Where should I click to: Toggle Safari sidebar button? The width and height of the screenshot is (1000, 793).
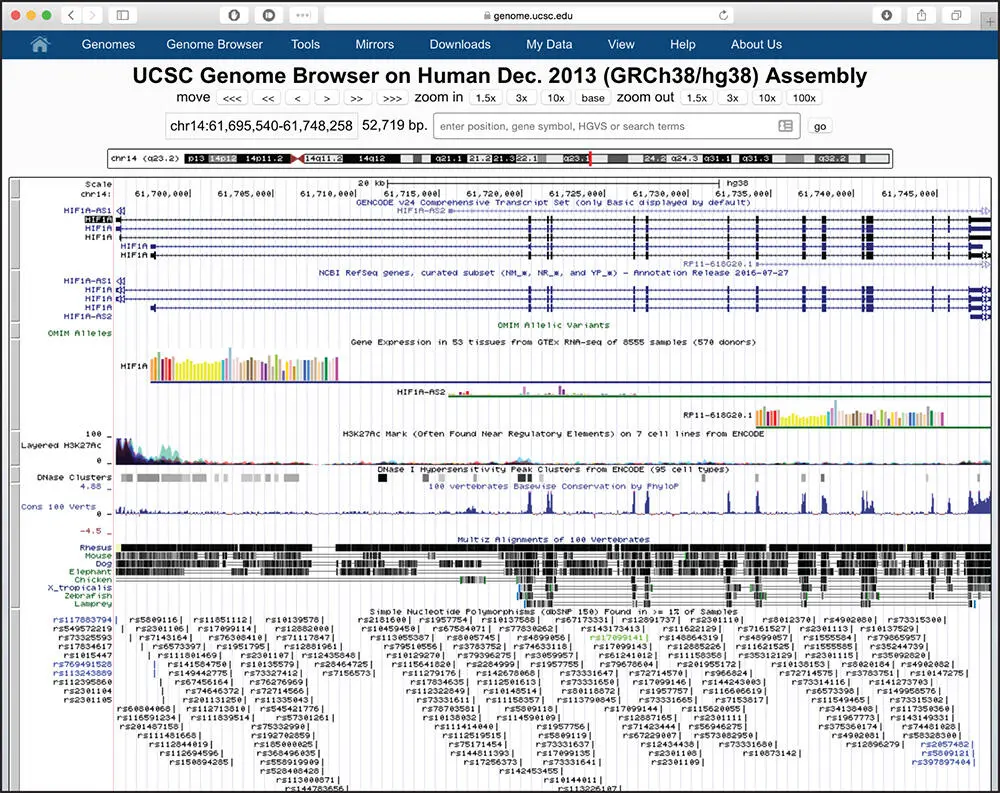122,15
